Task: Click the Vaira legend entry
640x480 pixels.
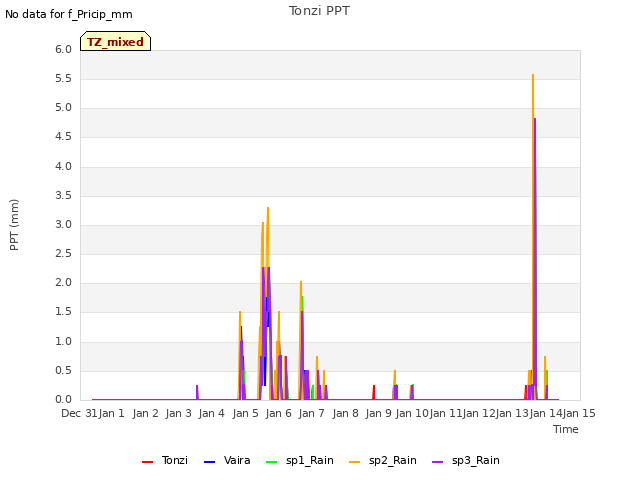Action: [227, 460]
